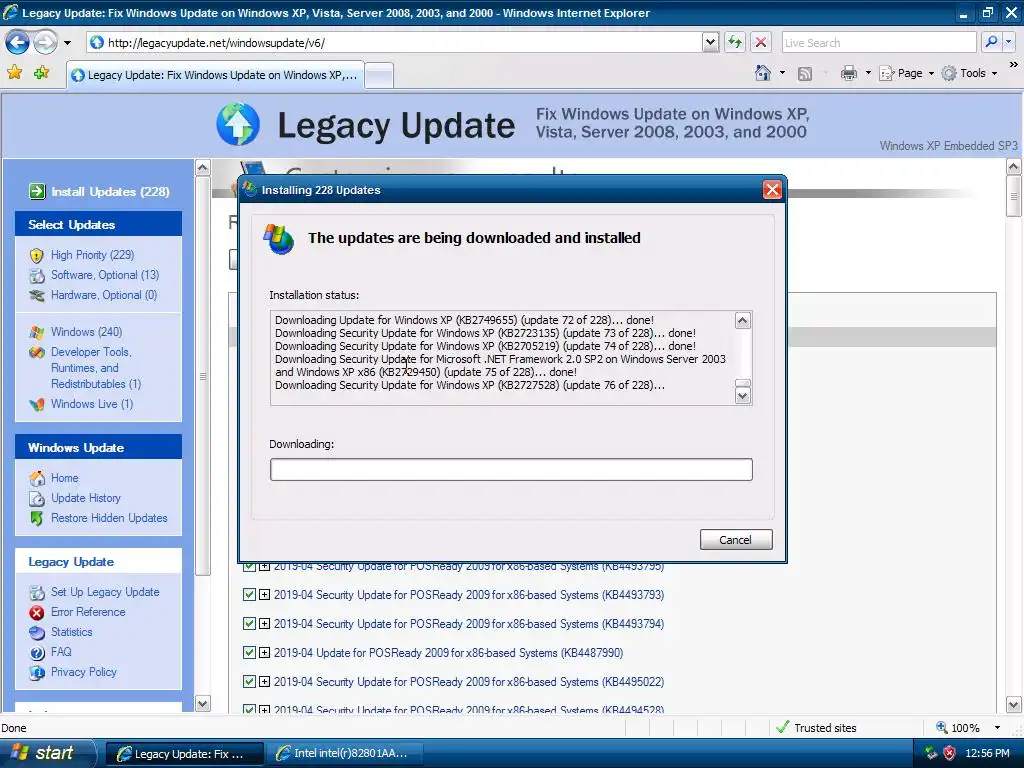Open the Page menu
Viewport: 1024px width, 768px height.
pyautogui.click(x=906, y=73)
